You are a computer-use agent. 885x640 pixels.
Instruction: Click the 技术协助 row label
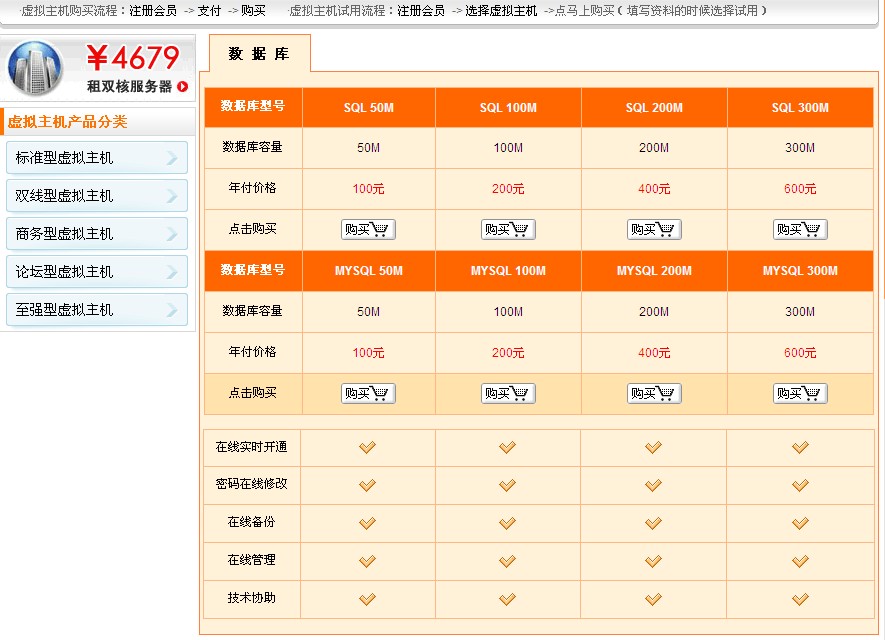point(252,598)
